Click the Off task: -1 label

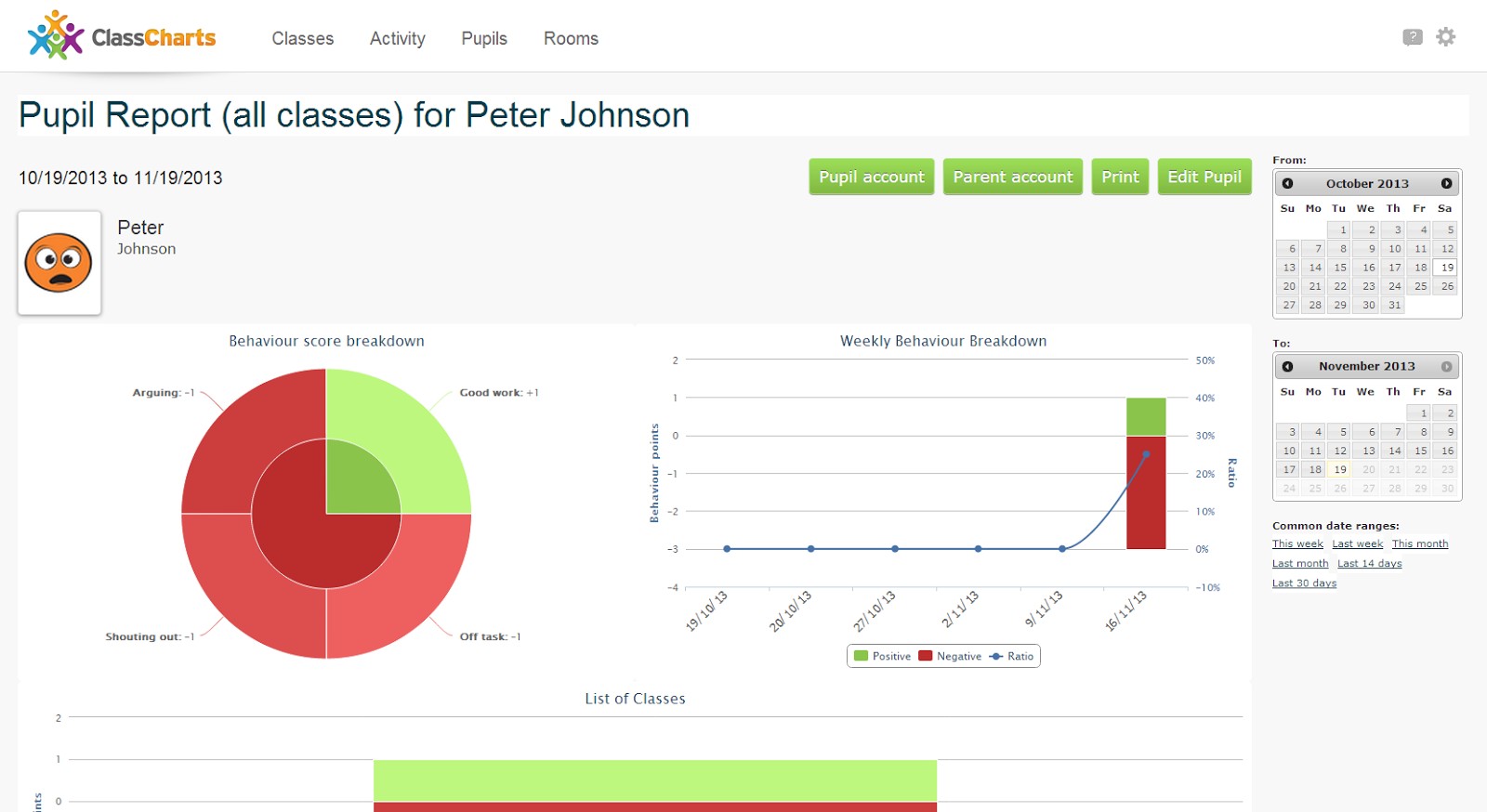coord(490,636)
